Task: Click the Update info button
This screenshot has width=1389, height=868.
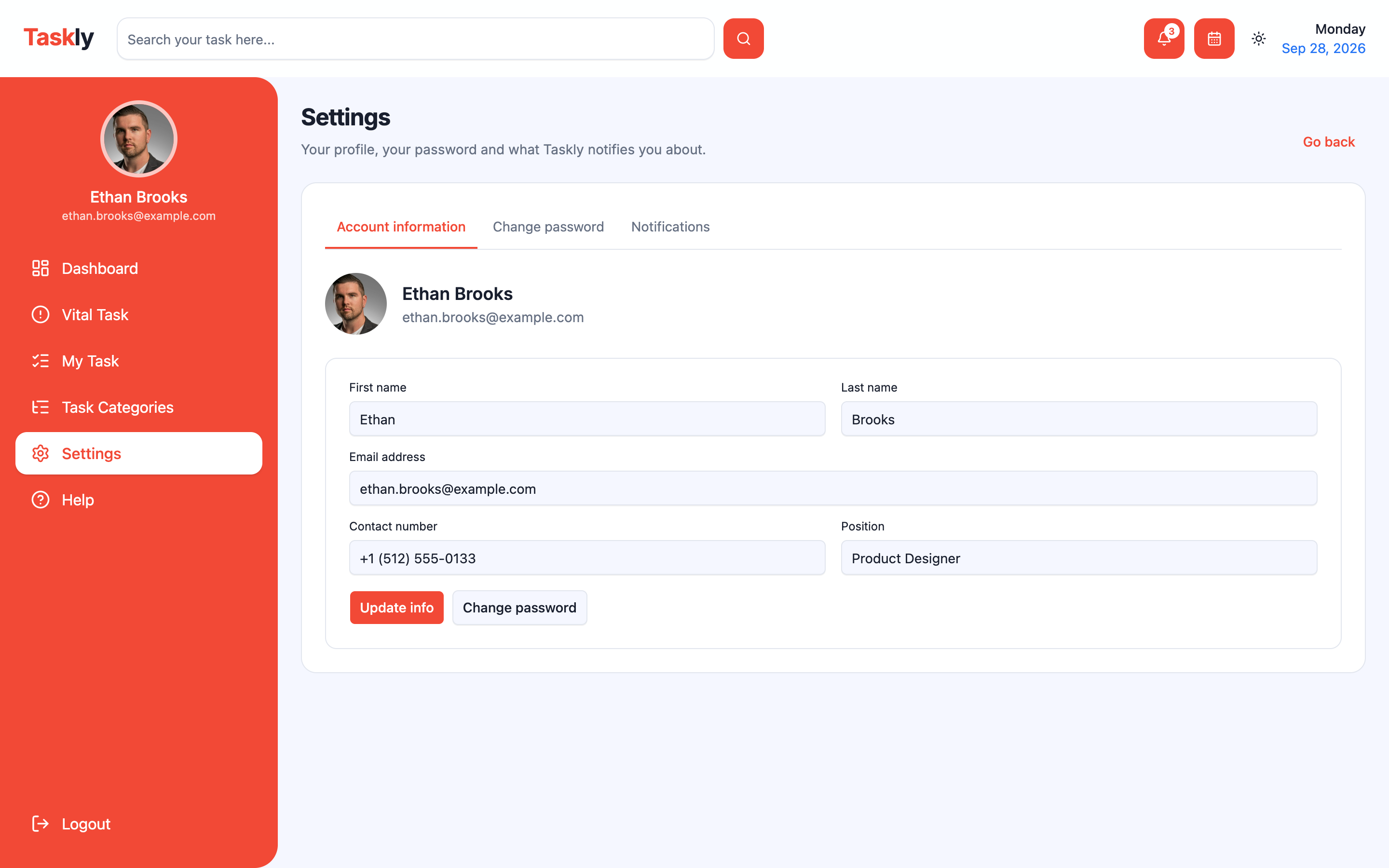Action: (396, 608)
